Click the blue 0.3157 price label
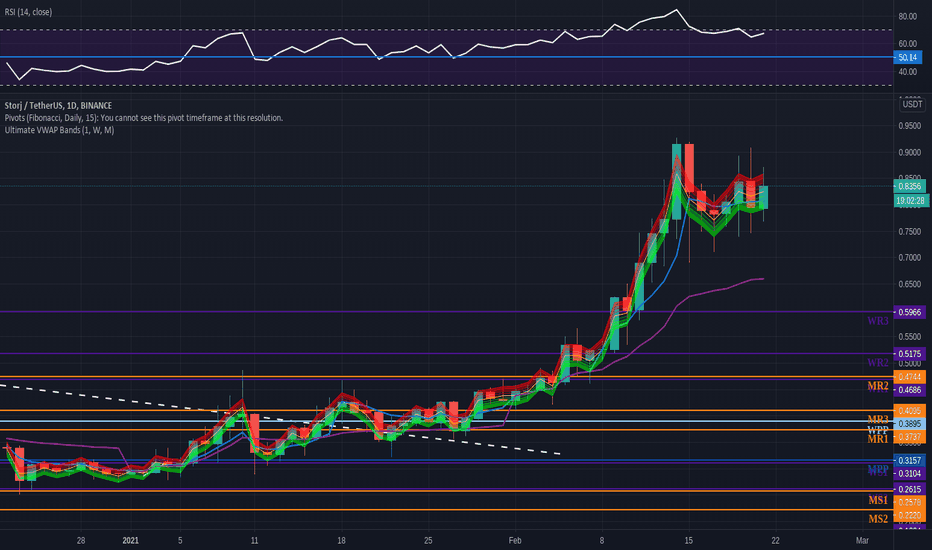Viewport: 932px width, 550px height. [x=909, y=460]
